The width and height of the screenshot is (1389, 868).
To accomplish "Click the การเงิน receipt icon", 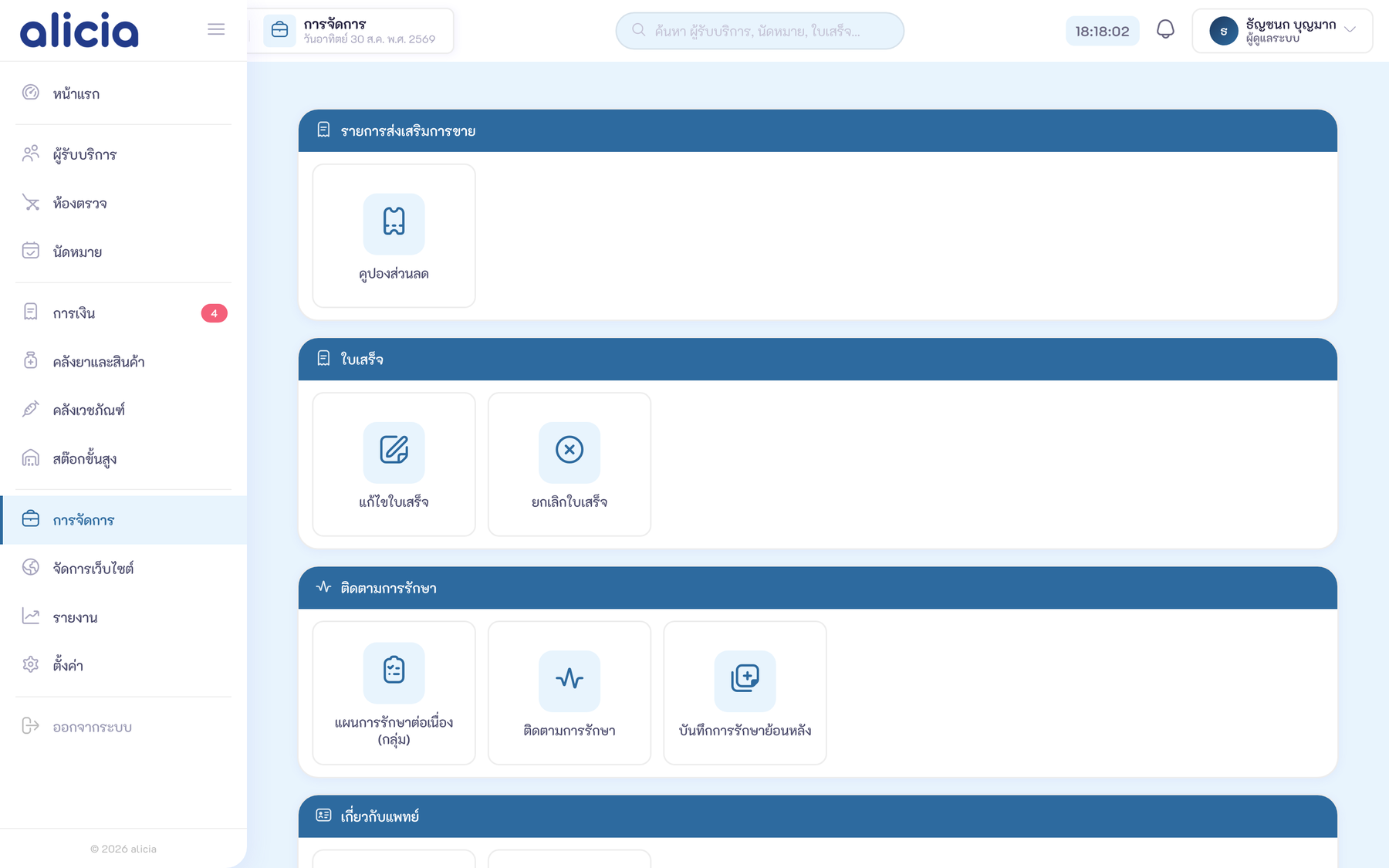I will point(31,312).
